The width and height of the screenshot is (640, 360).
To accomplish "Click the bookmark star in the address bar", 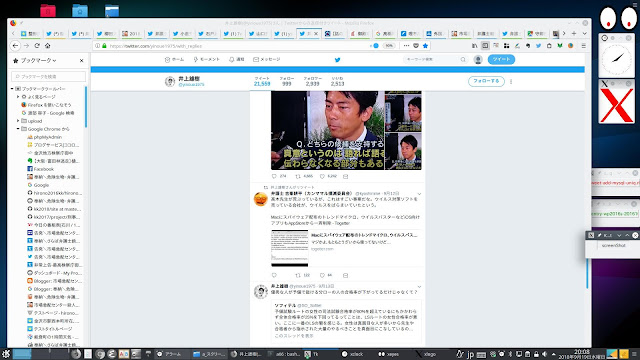I will [425, 46].
